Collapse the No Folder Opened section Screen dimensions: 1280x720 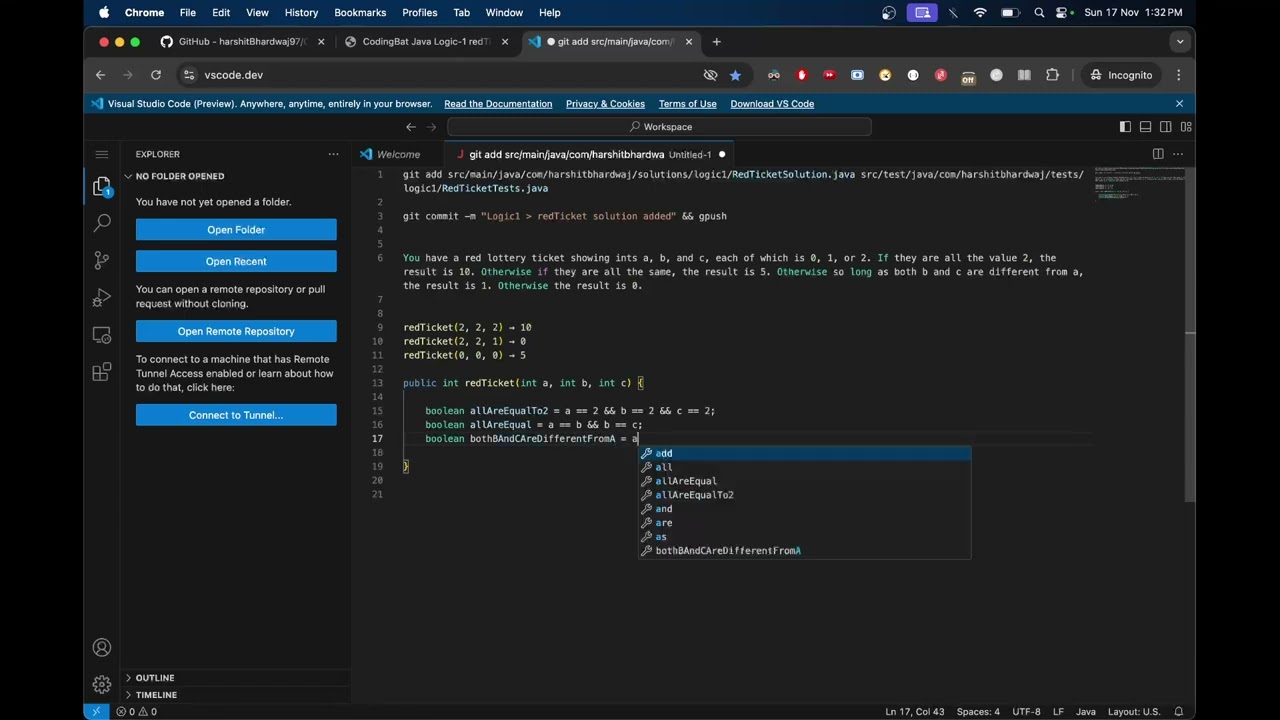point(179,176)
